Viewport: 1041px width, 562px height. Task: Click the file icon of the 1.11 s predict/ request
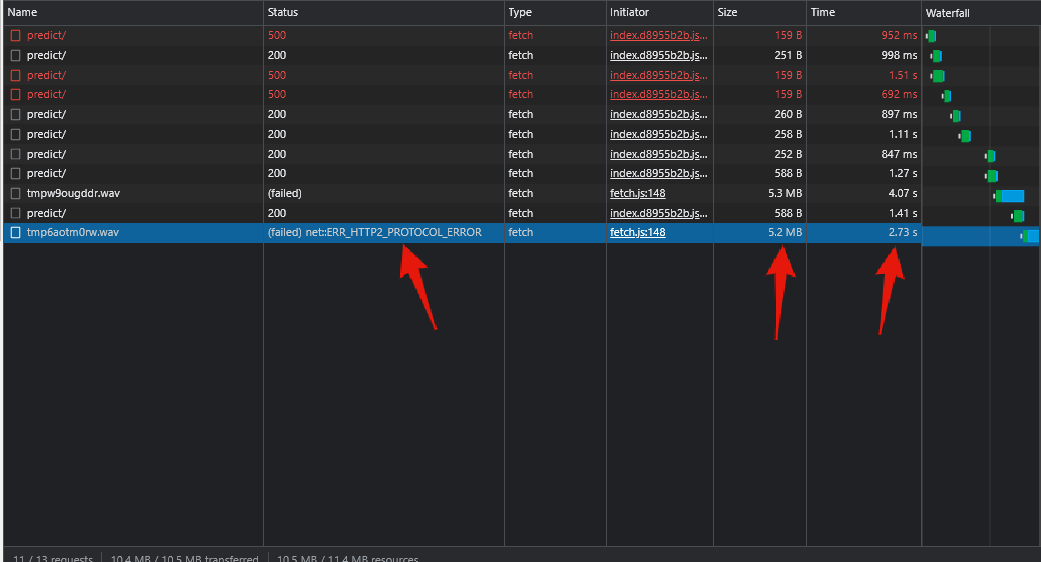coord(15,135)
